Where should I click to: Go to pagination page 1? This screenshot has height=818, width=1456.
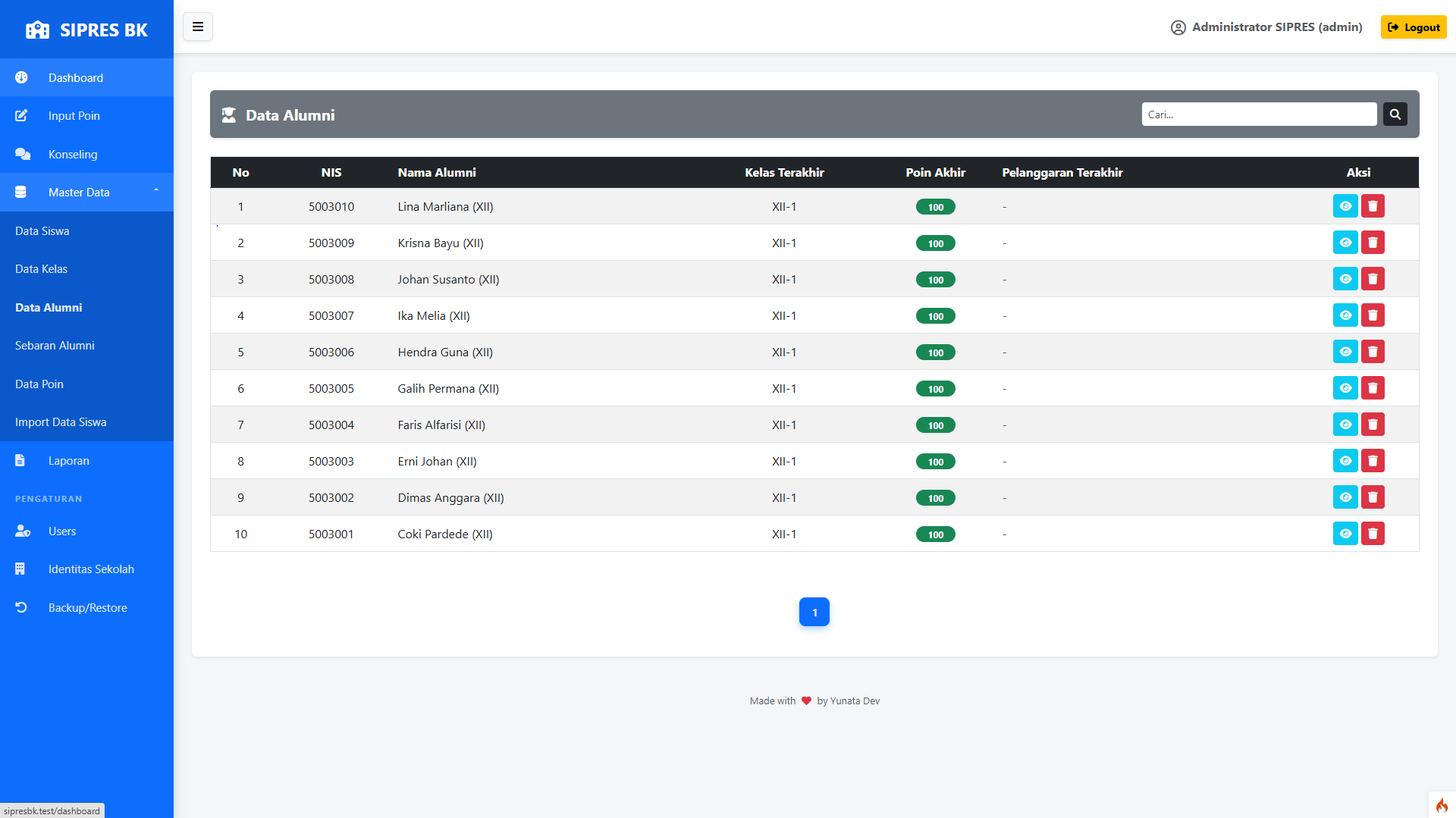coord(814,613)
